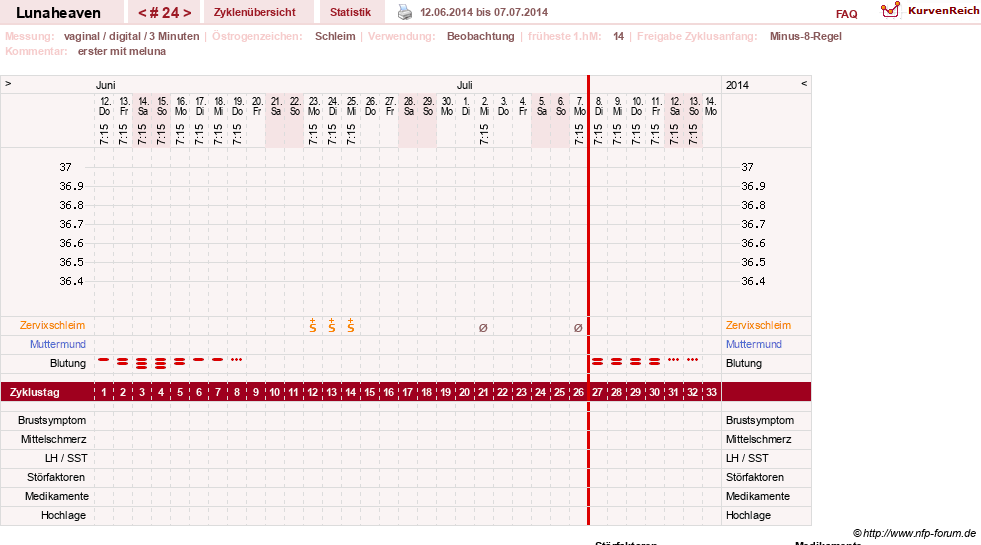The image size is (981, 545).
Task: Select cycle day 12 in Zyklustag row
Action: click(313, 392)
